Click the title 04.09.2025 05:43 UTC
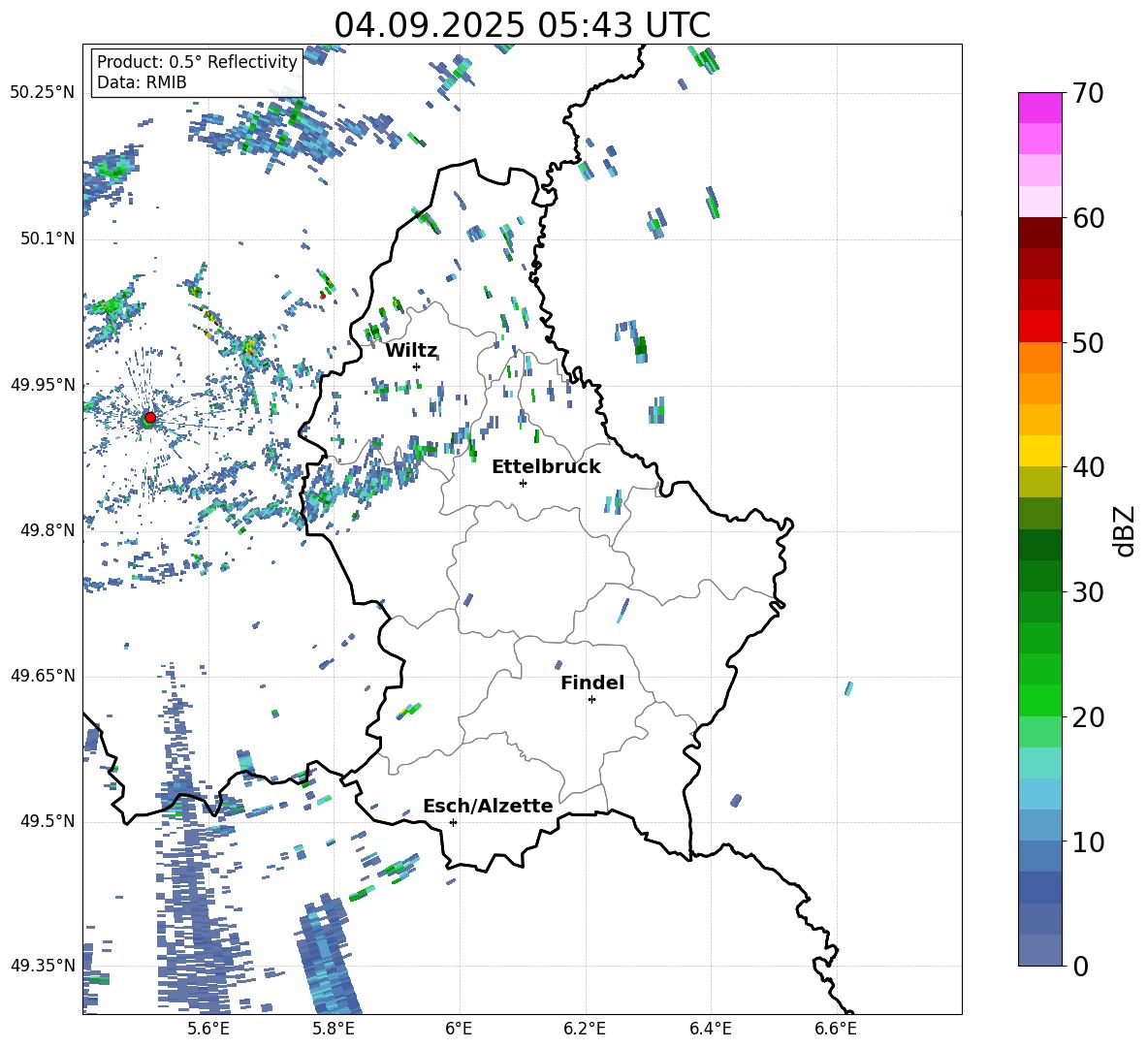The width and height of the screenshot is (1148, 1048). coord(522,25)
